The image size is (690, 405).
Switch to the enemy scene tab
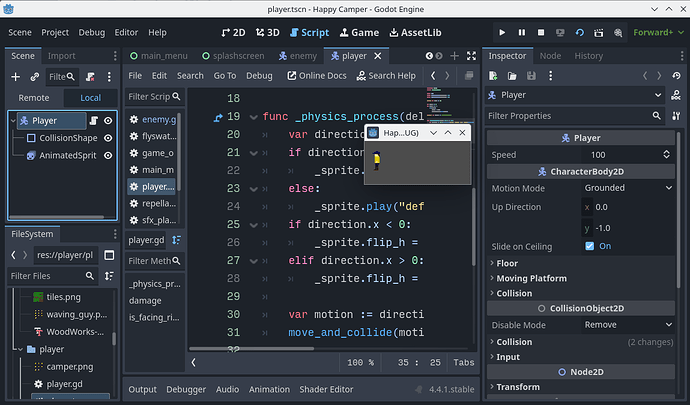point(298,56)
